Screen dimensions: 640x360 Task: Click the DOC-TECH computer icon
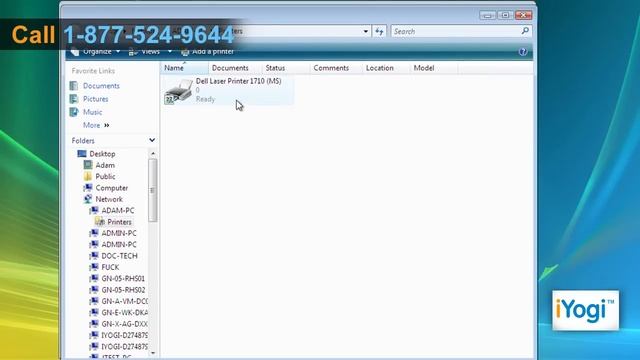click(94, 256)
